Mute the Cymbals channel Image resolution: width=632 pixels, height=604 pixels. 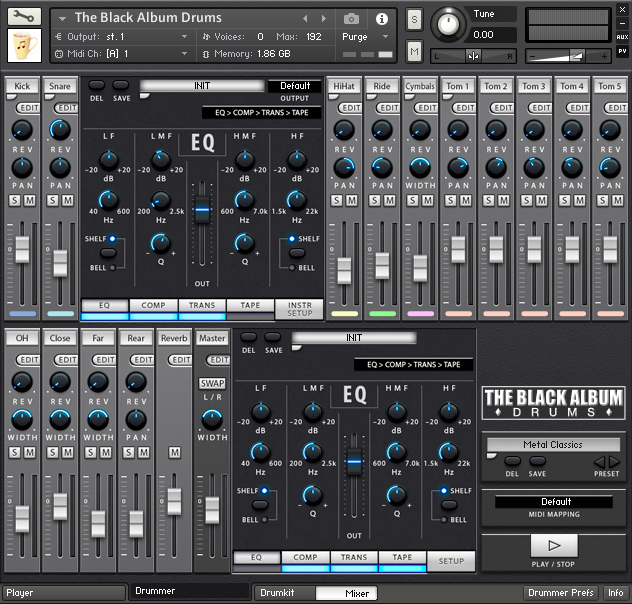(x=427, y=200)
